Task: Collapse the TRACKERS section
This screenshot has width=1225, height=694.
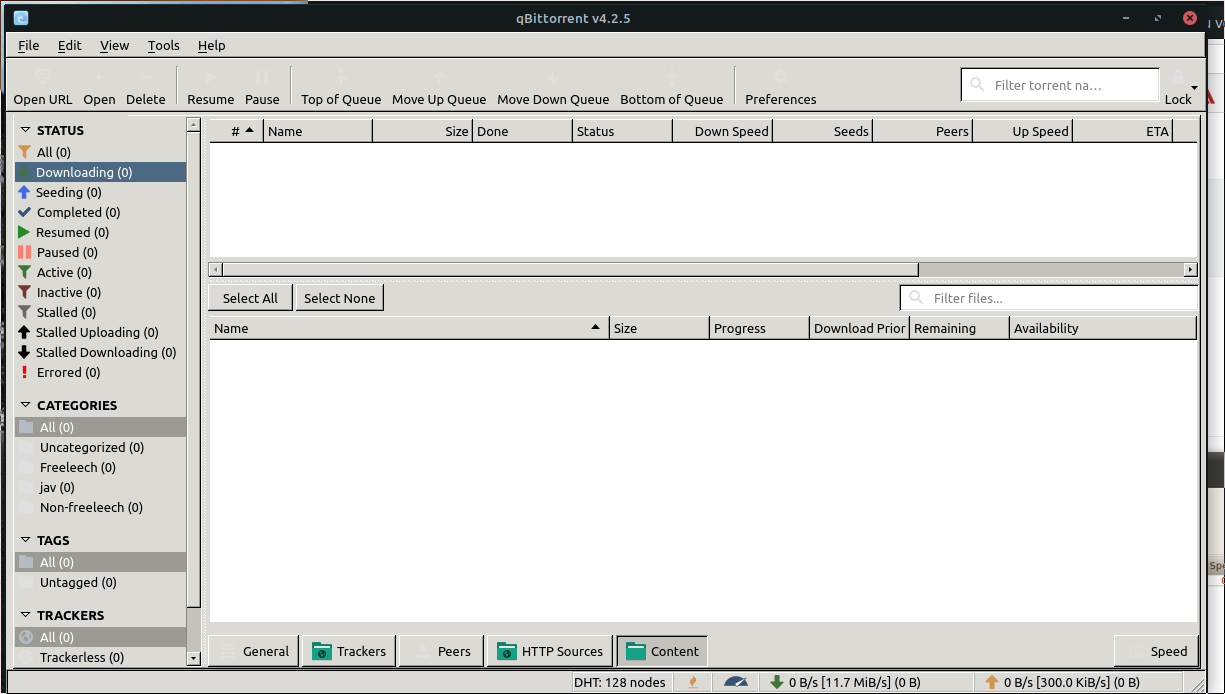Action: click(25, 615)
